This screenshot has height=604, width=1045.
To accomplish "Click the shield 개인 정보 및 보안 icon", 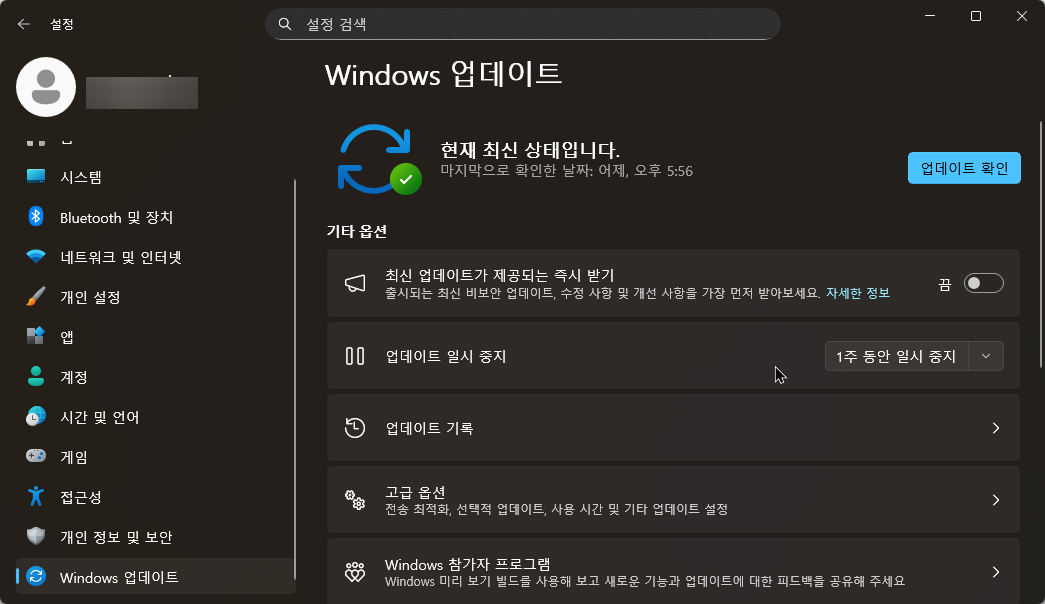I will (36, 536).
